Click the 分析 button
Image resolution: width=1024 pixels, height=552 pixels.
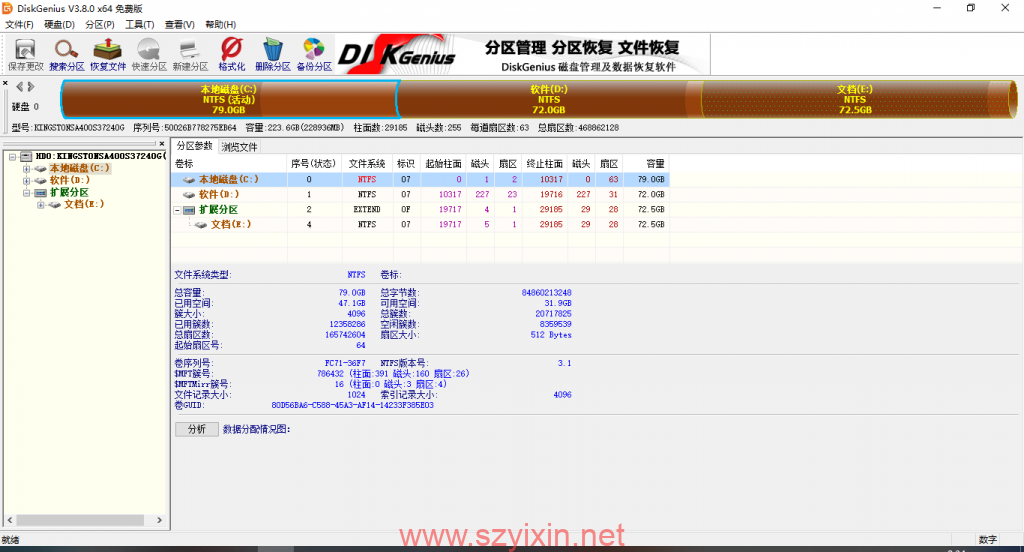click(x=197, y=429)
